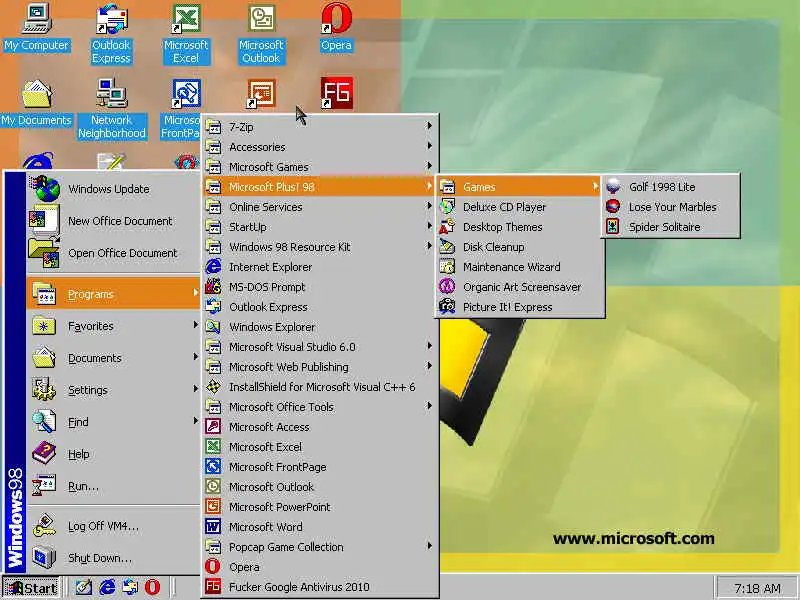Click the Organic Art Screensaver icon

pos(447,287)
